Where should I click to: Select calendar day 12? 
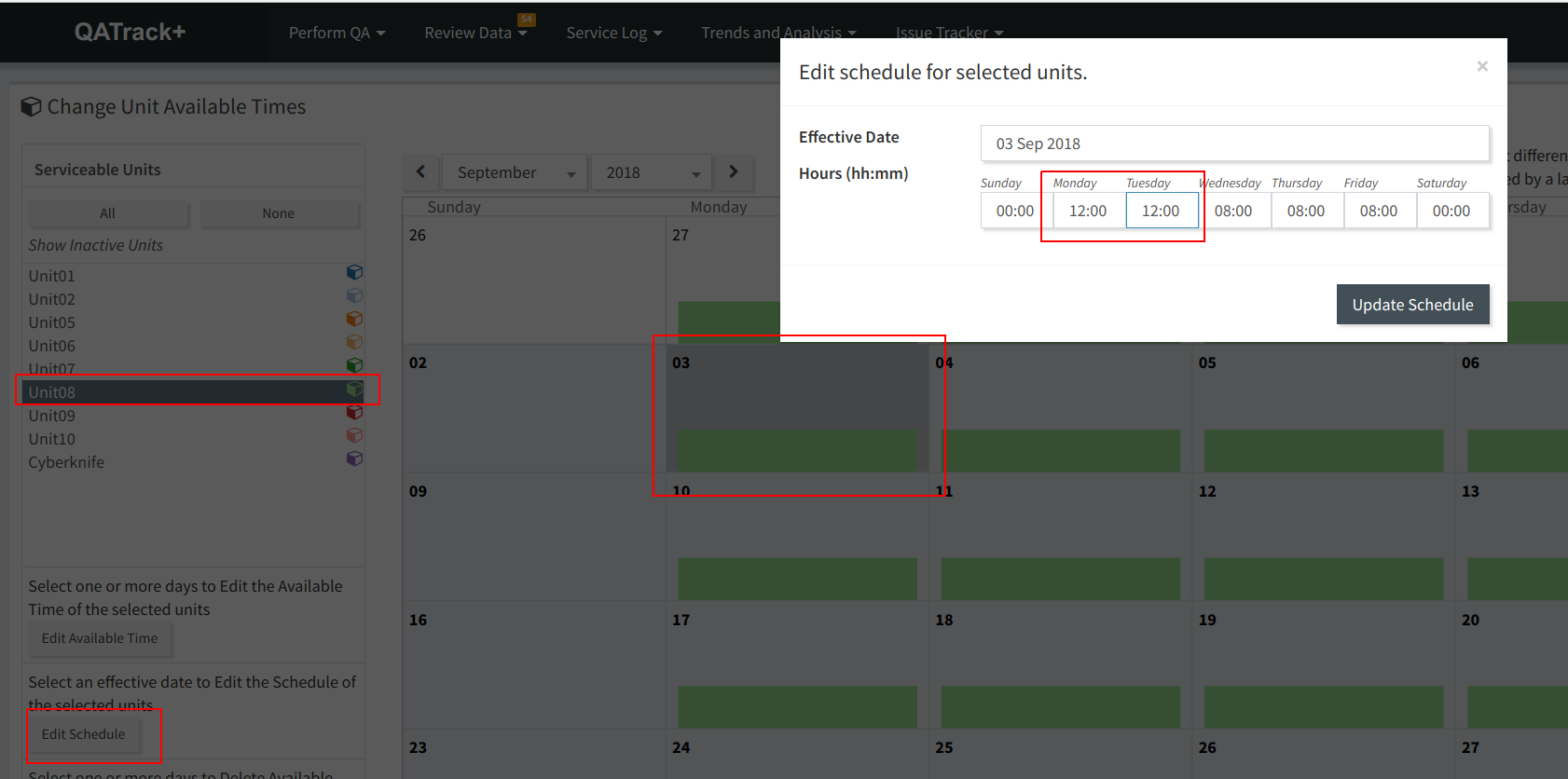point(1324,537)
